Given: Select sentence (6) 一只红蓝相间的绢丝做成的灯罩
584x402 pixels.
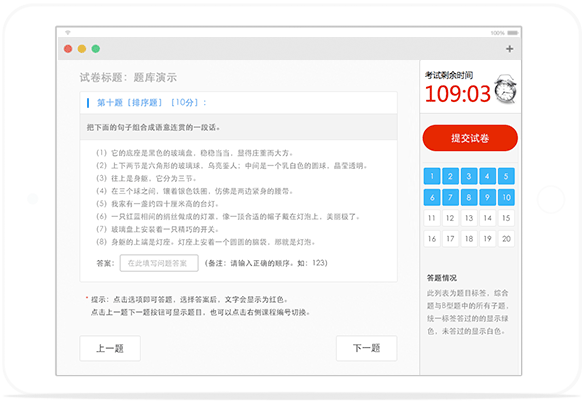Looking at the screenshot, I should (x=228, y=216).
